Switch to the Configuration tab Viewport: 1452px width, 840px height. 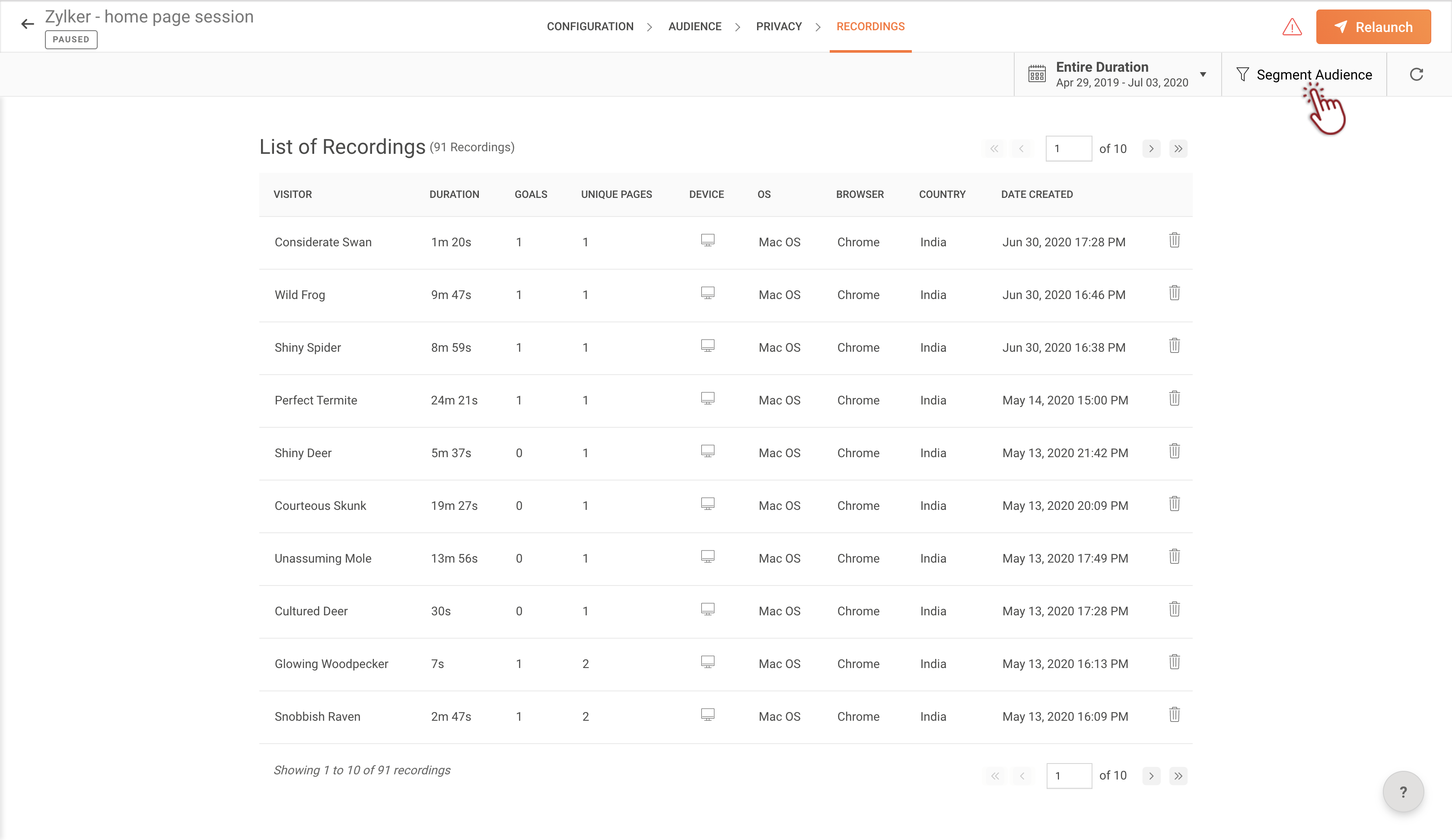coord(589,26)
